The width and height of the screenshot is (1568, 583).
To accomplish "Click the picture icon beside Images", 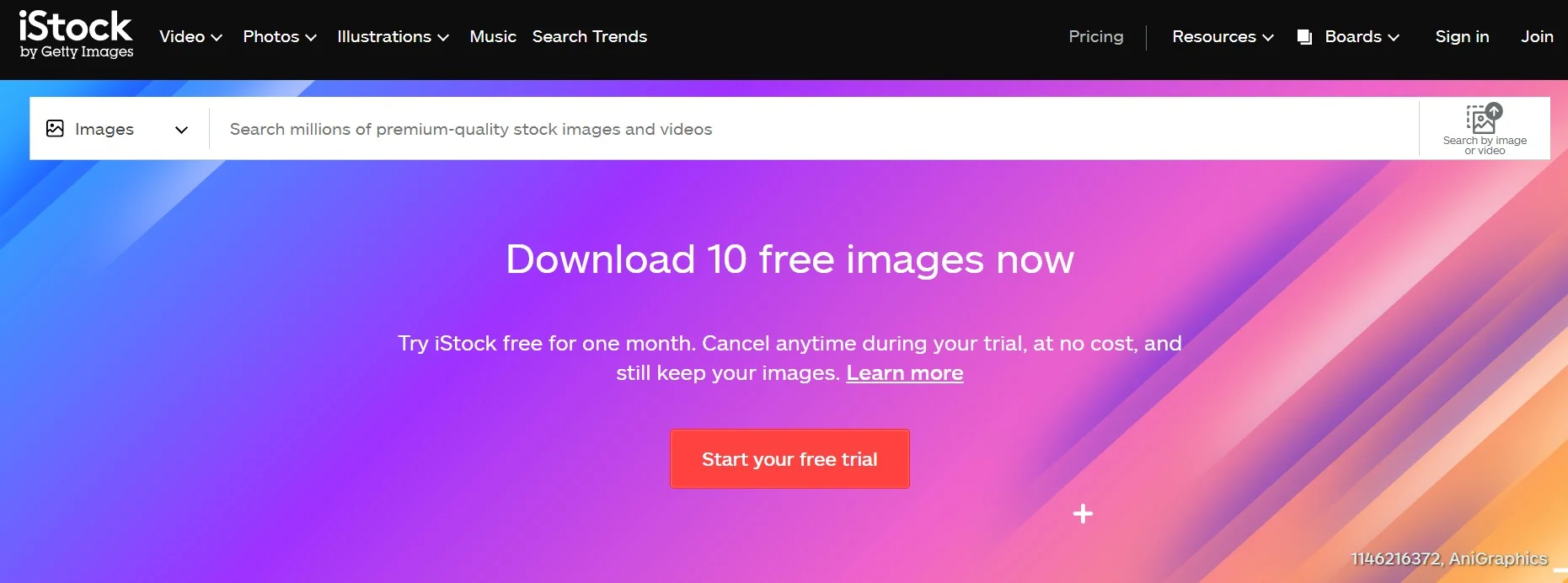I will (55, 128).
